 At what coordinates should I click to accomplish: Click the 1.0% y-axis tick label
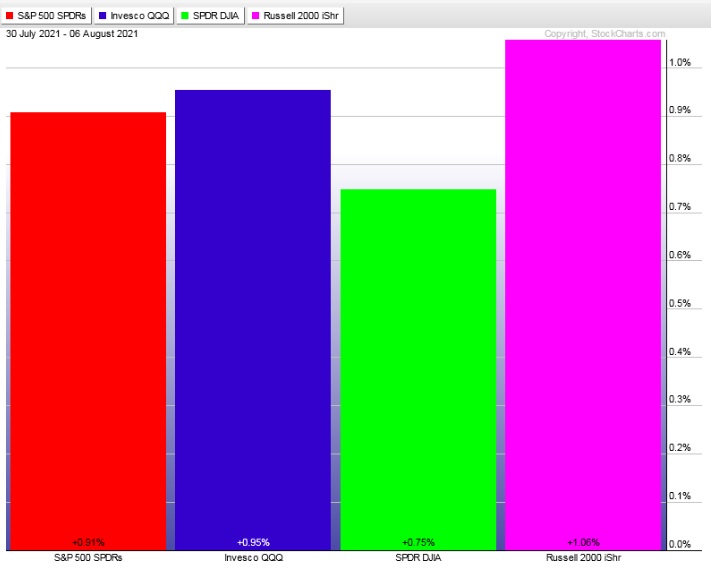click(680, 63)
